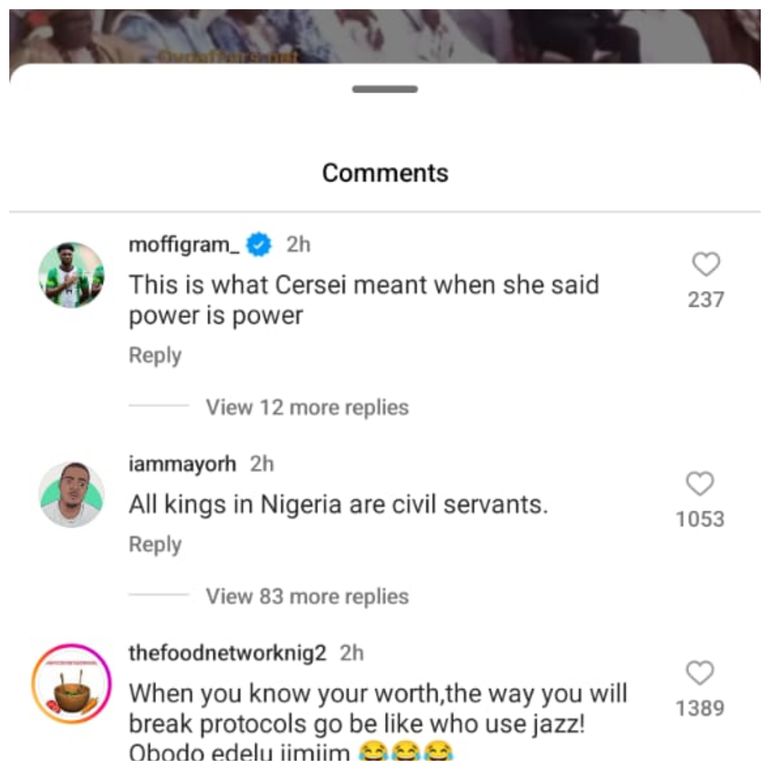Tap the blue verified badge beside moffigram_
This screenshot has height=770, width=770.
pyautogui.click(x=259, y=244)
